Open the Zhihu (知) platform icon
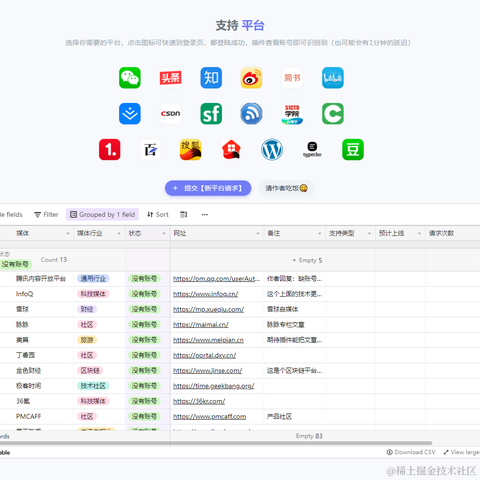The height and width of the screenshot is (480, 480). click(x=211, y=78)
